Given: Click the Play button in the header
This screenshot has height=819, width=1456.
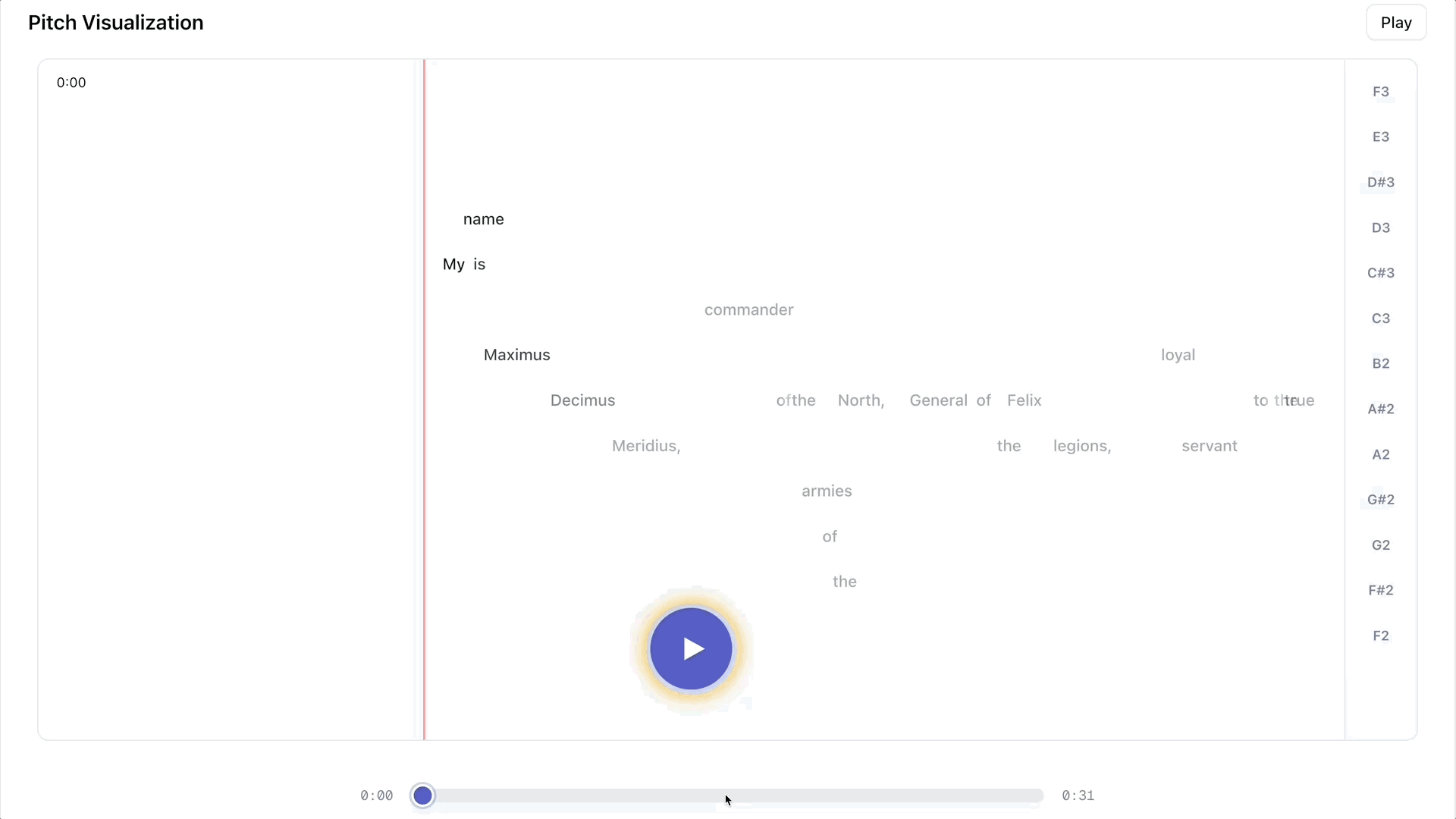Looking at the screenshot, I should click(1396, 23).
